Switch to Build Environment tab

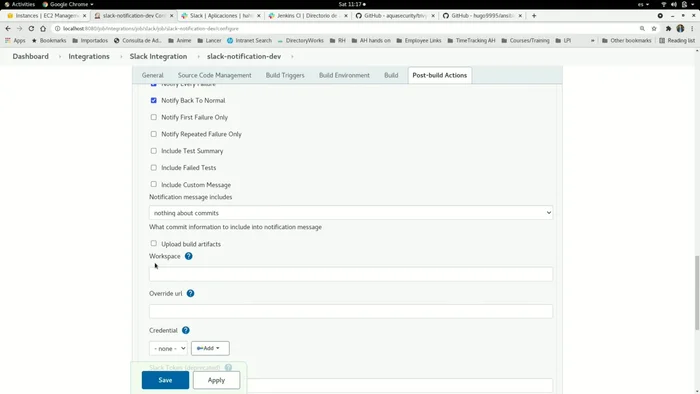pyautogui.click(x=344, y=75)
